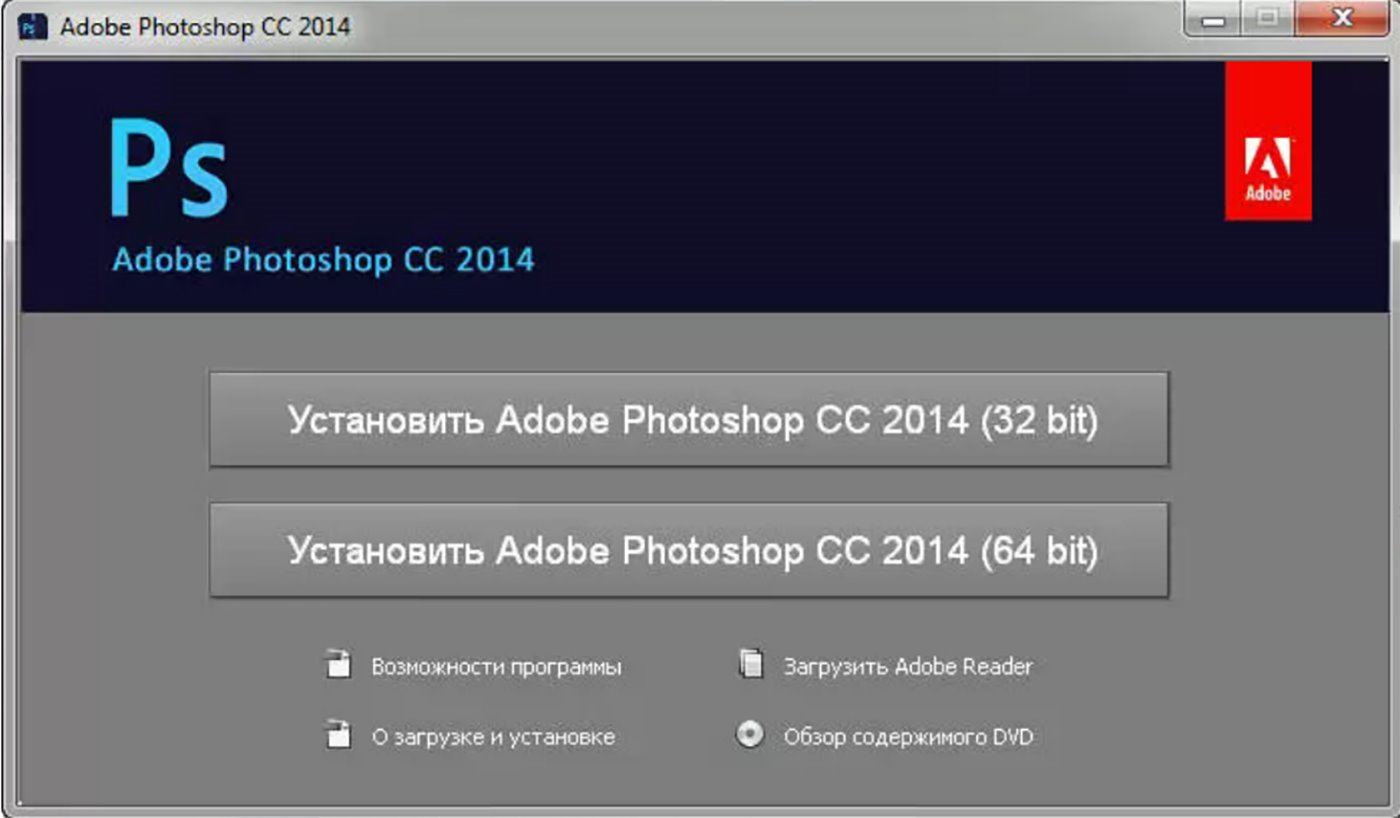
Task: Click the disabled maximize button
Action: click(x=1268, y=19)
